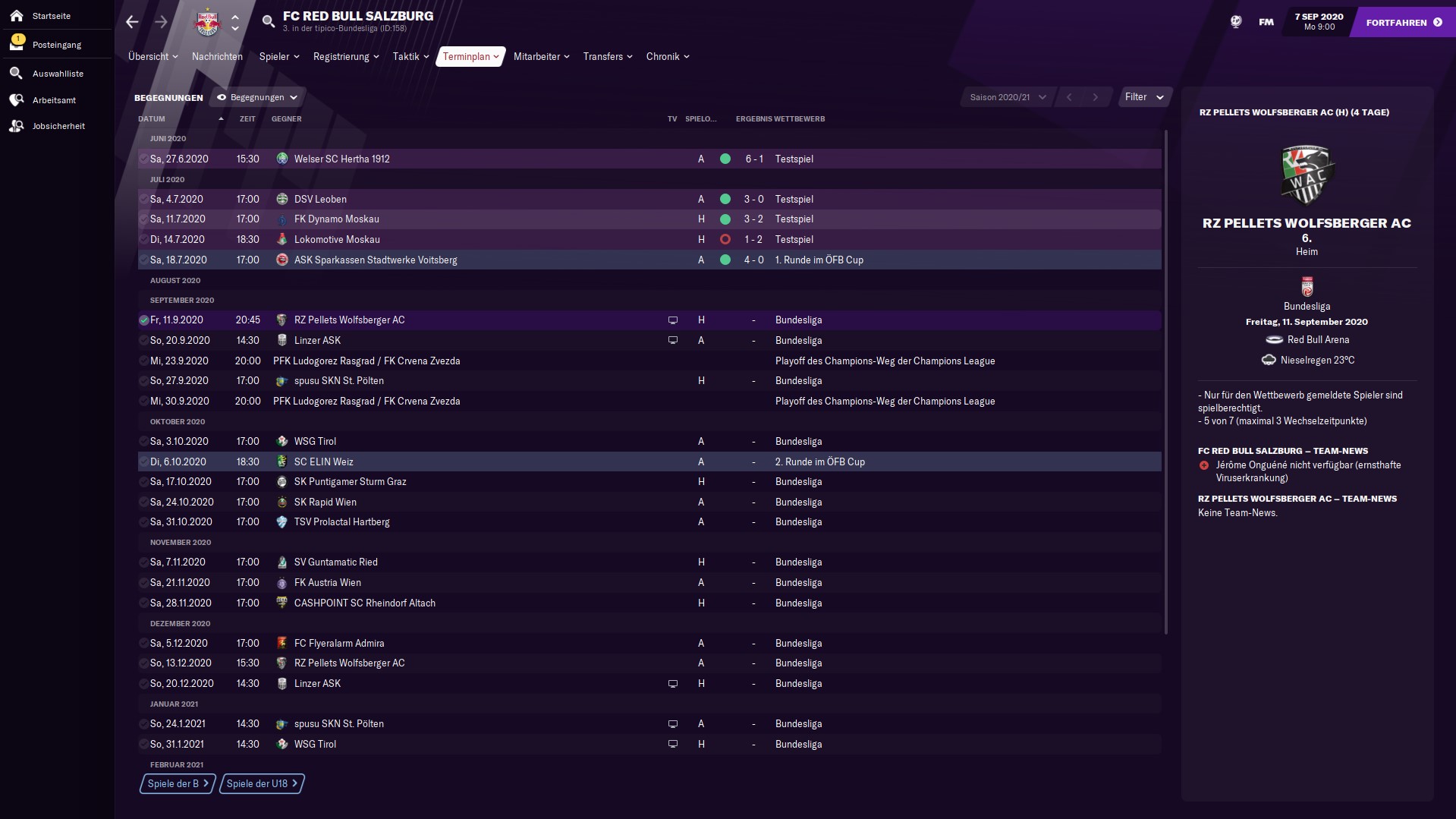Click the fixtures list vertical scrollbar
Viewport: 1456px width, 819px height.
pyautogui.click(x=1166, y=382)
